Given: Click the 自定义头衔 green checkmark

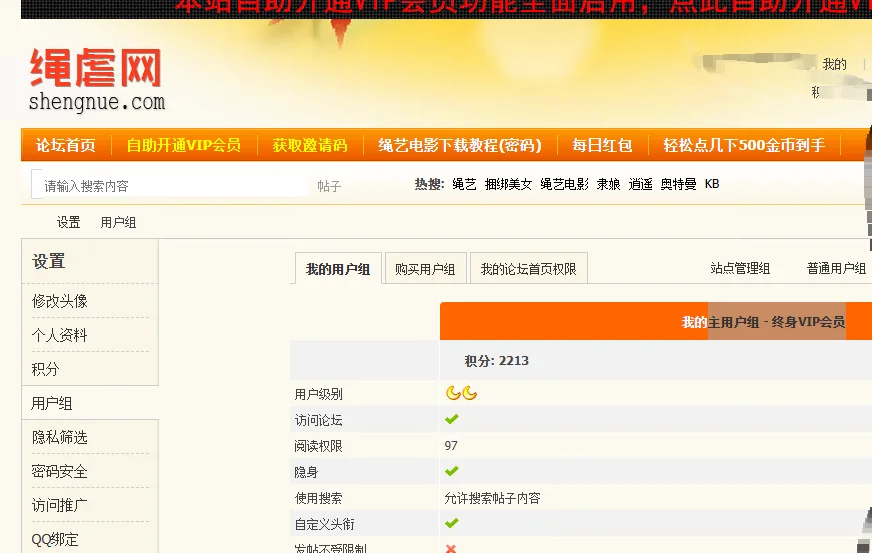Looking at the screenshot, I should click(x=452, y=523).
